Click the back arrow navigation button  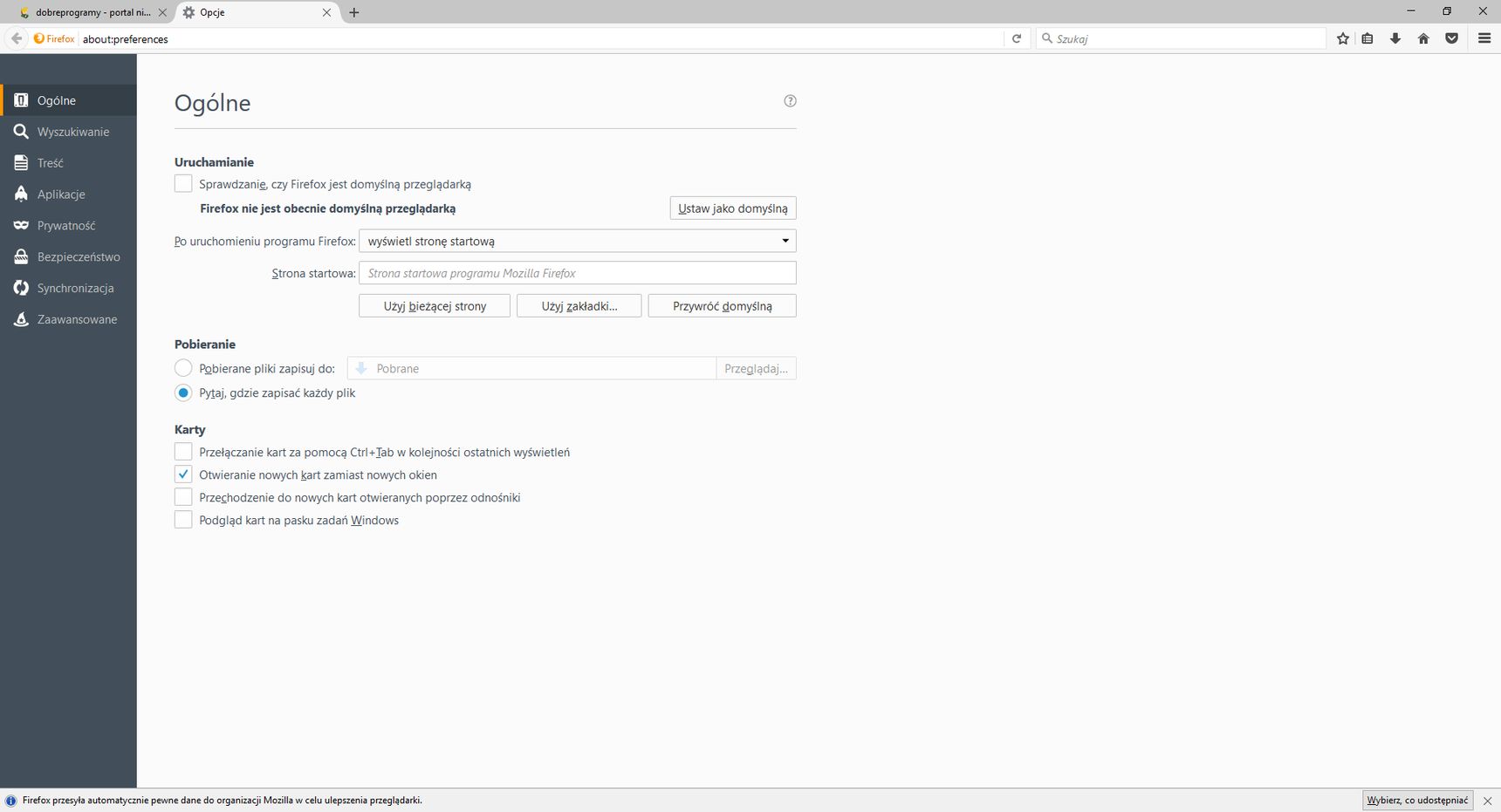coord(17,38)
